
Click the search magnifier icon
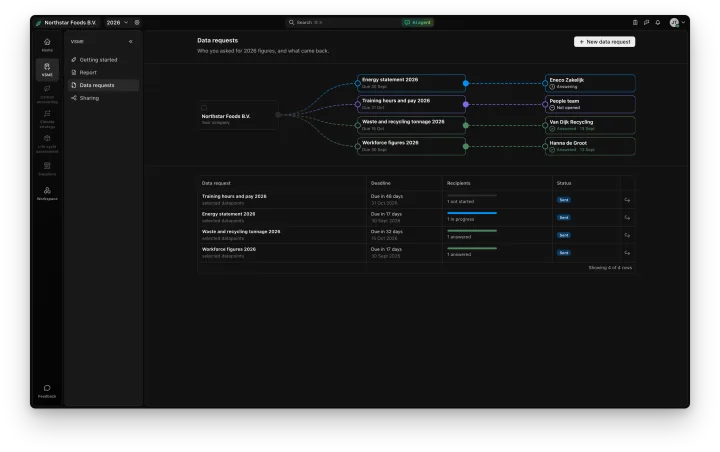pyautogui.click(x=291, y=22)
